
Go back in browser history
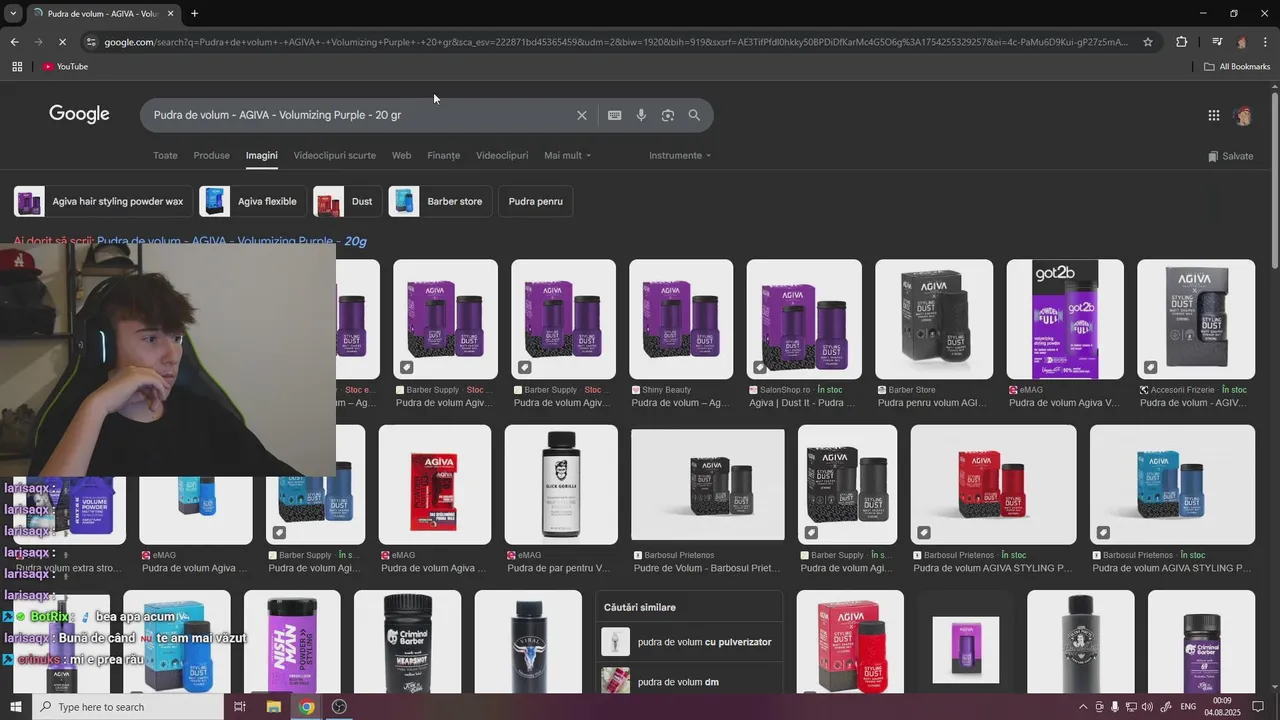(x=14, y=42)
